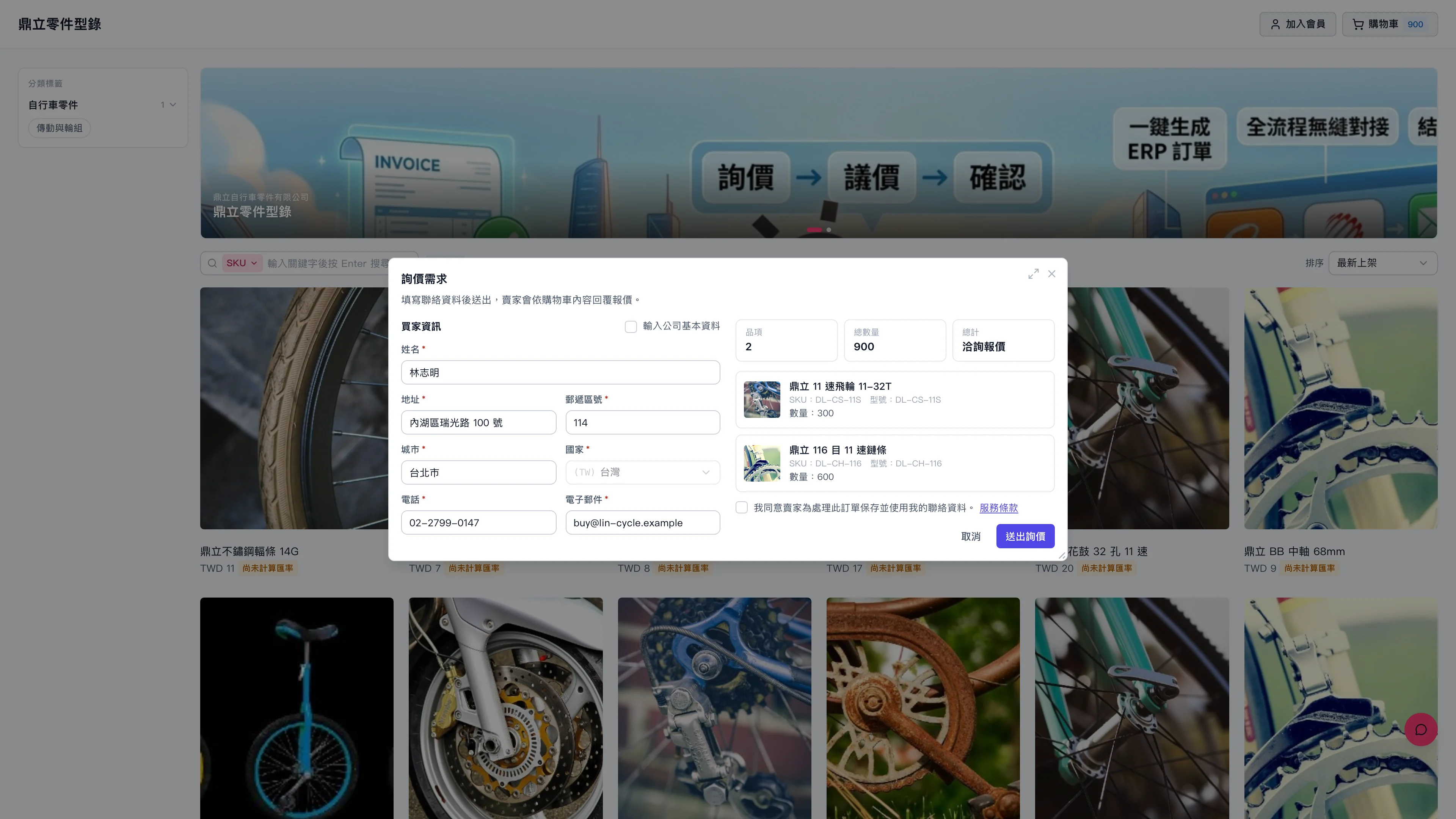Screen dimensions: 1456x819
Task: Click the 總數量 900 summary card
Action: click(x=895, y=340)
